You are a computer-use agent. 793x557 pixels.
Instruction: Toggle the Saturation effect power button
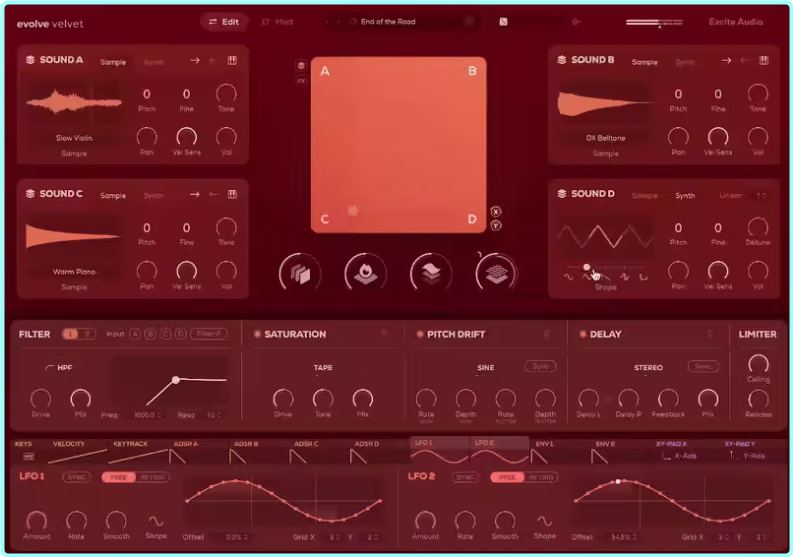click(x=257, y=334)
